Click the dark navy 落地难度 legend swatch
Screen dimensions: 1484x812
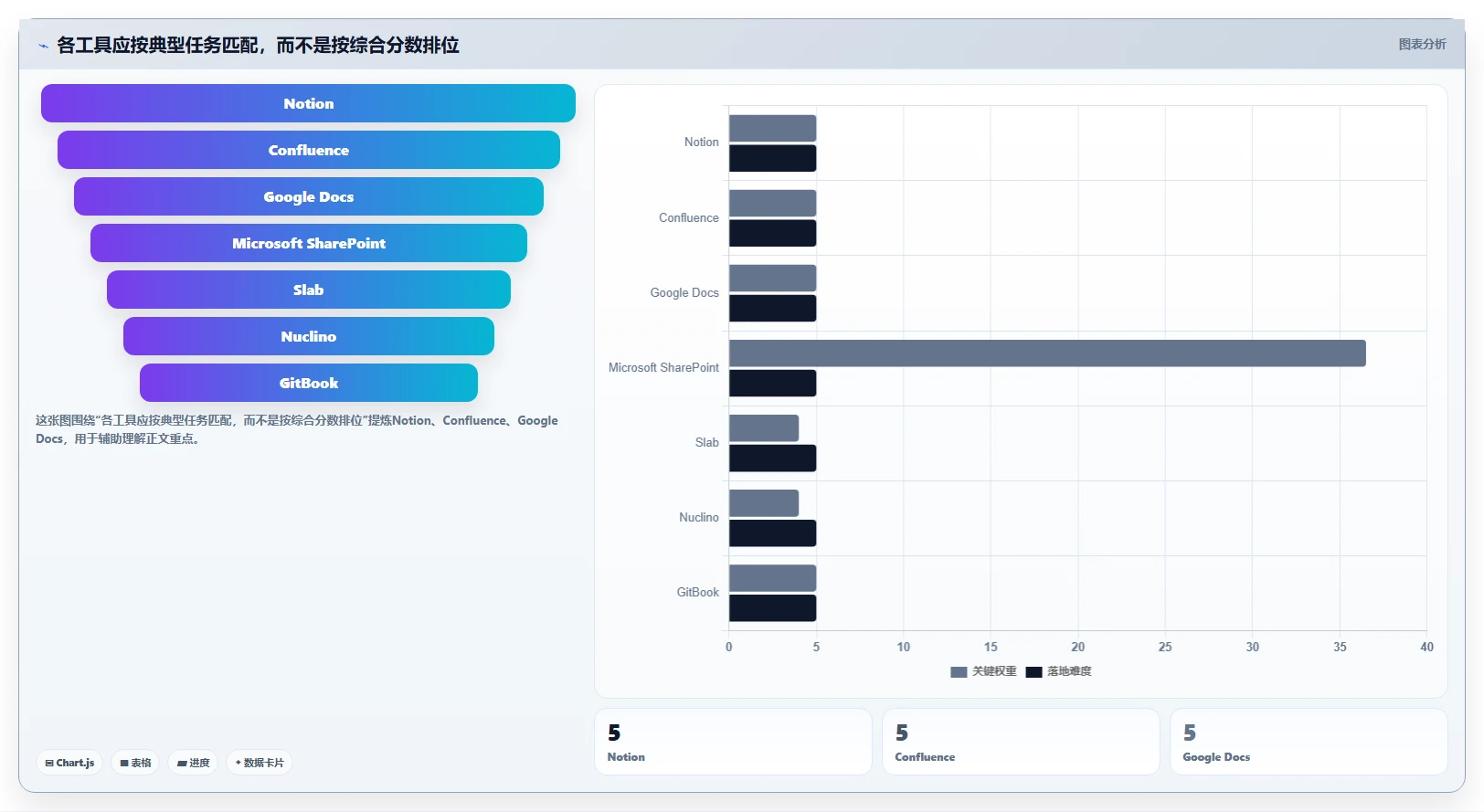click(x=1033, y=672)
